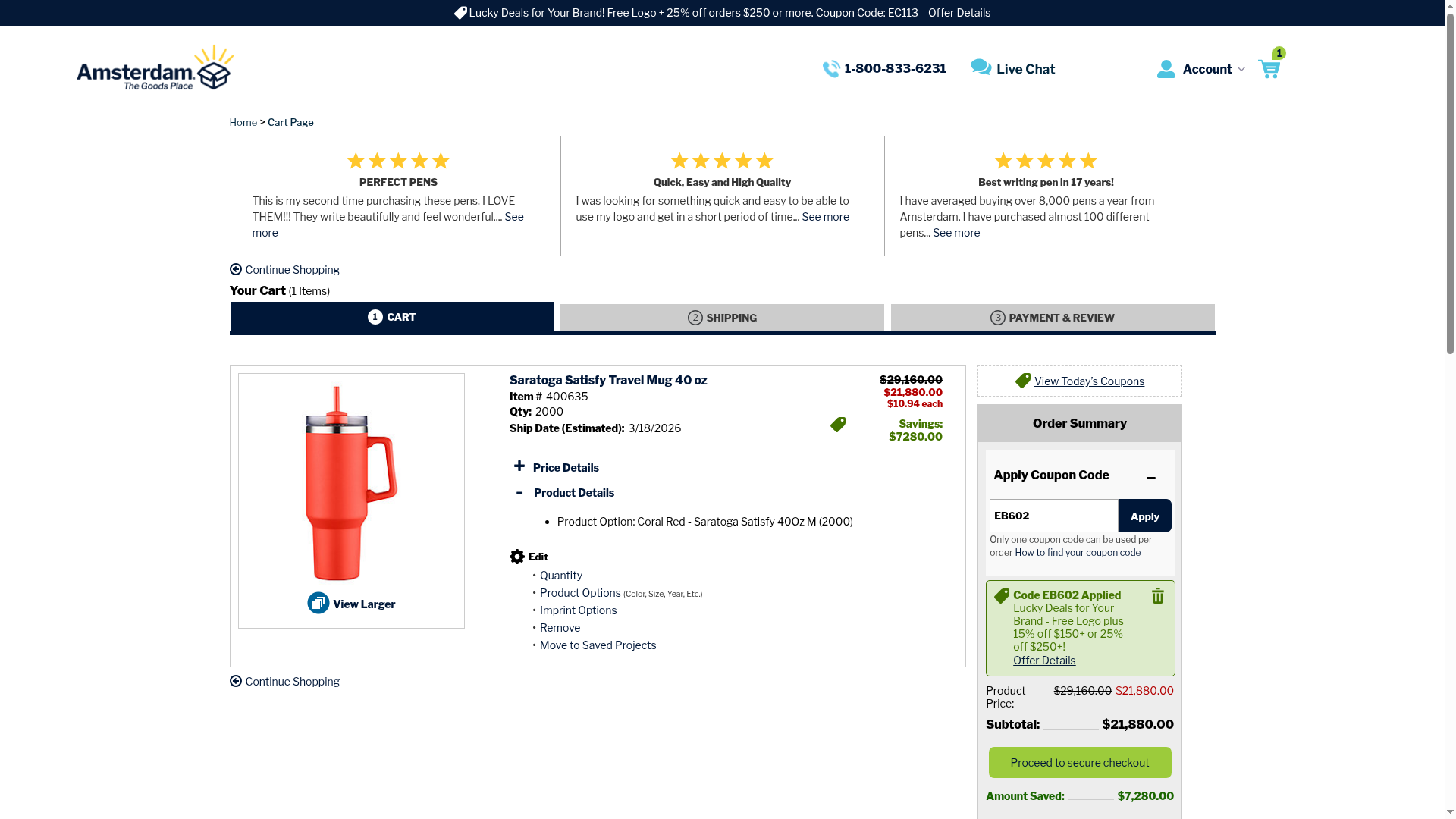
Task: Expand the Price Details section
Action: (519, 466)
